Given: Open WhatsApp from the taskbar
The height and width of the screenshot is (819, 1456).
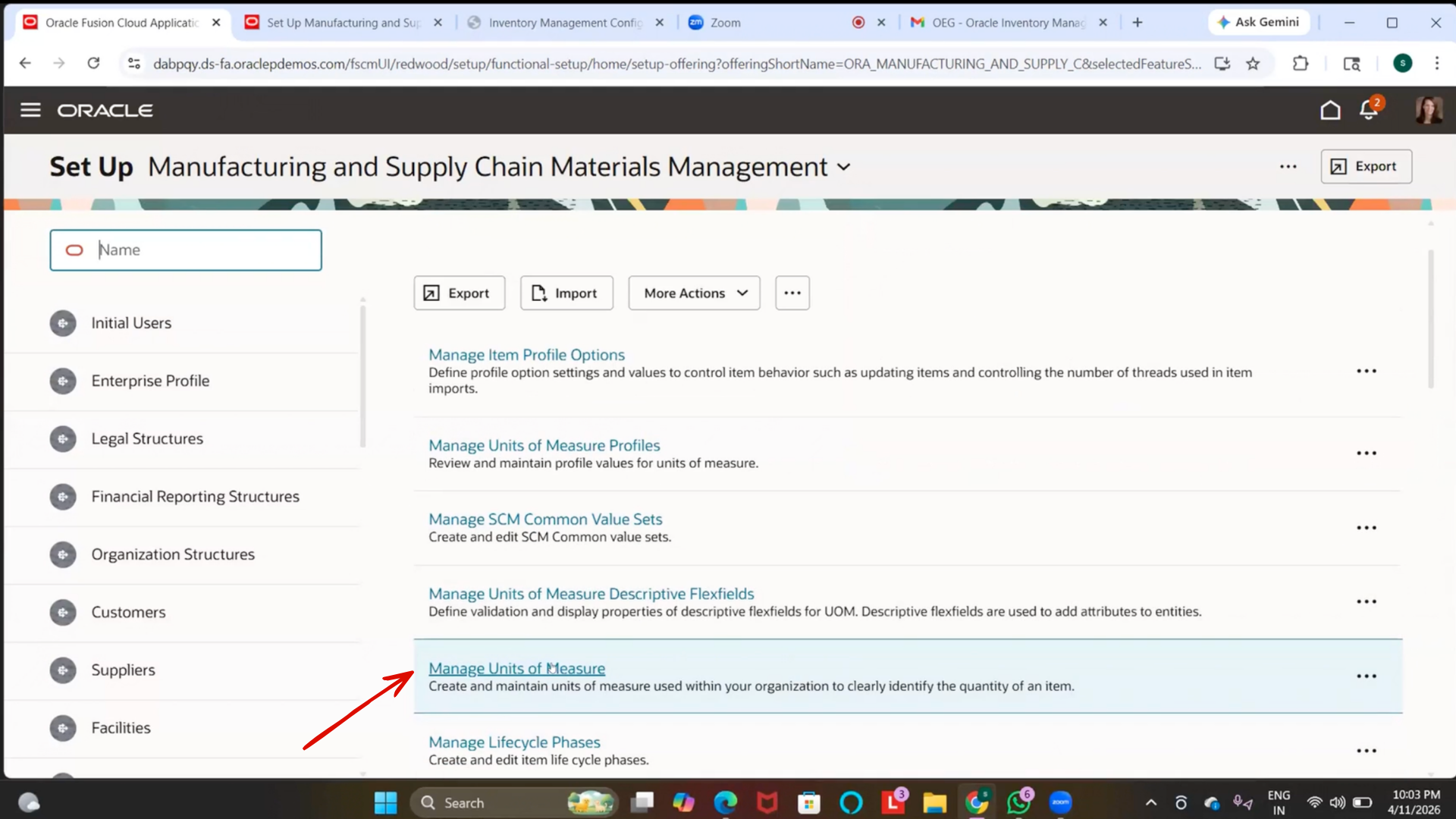Looking at the screenshot, I should click(x=1018, y=802).
